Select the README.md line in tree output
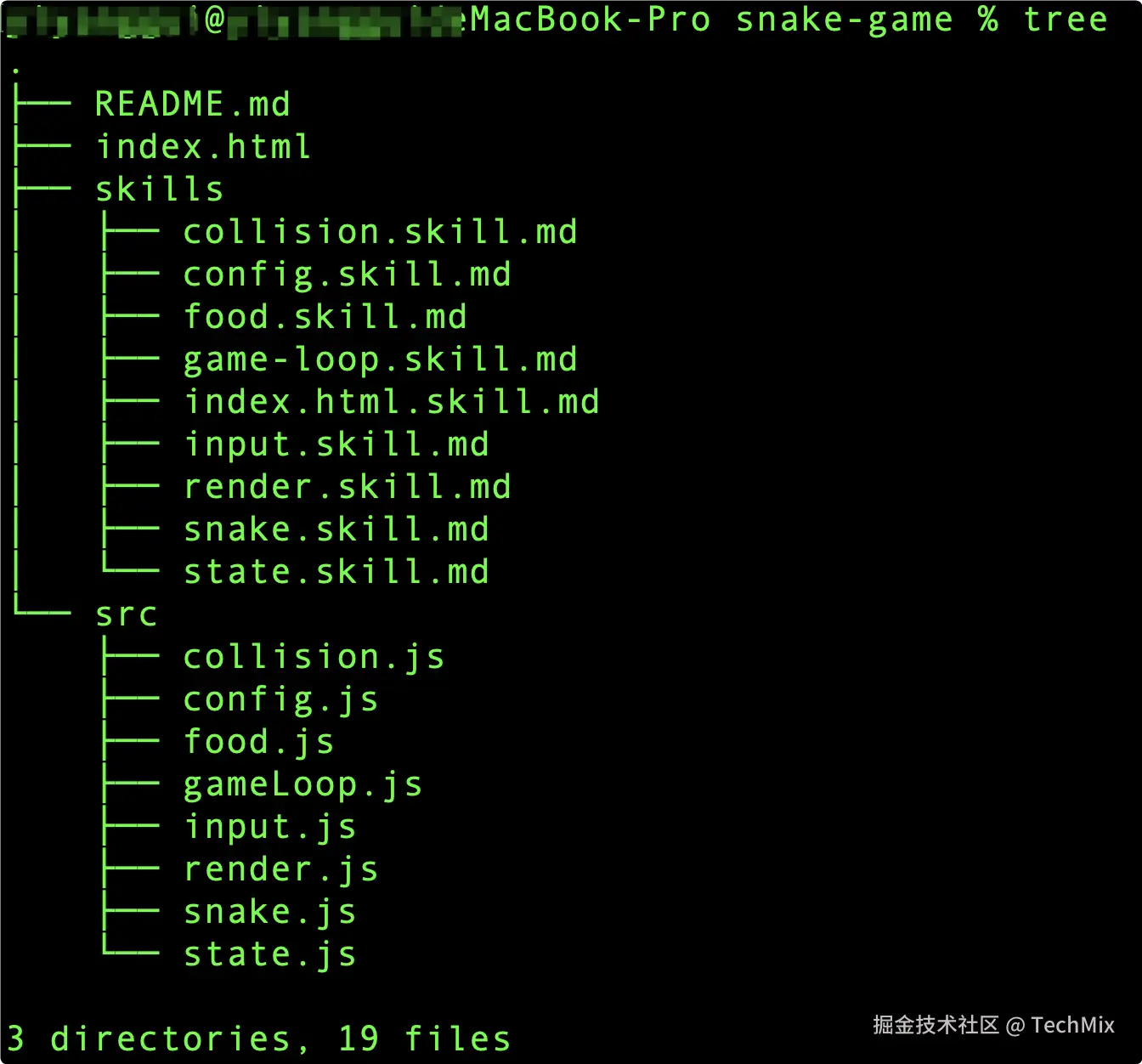The width and height of the screenshot is (1142, 1064). [193, 105]
